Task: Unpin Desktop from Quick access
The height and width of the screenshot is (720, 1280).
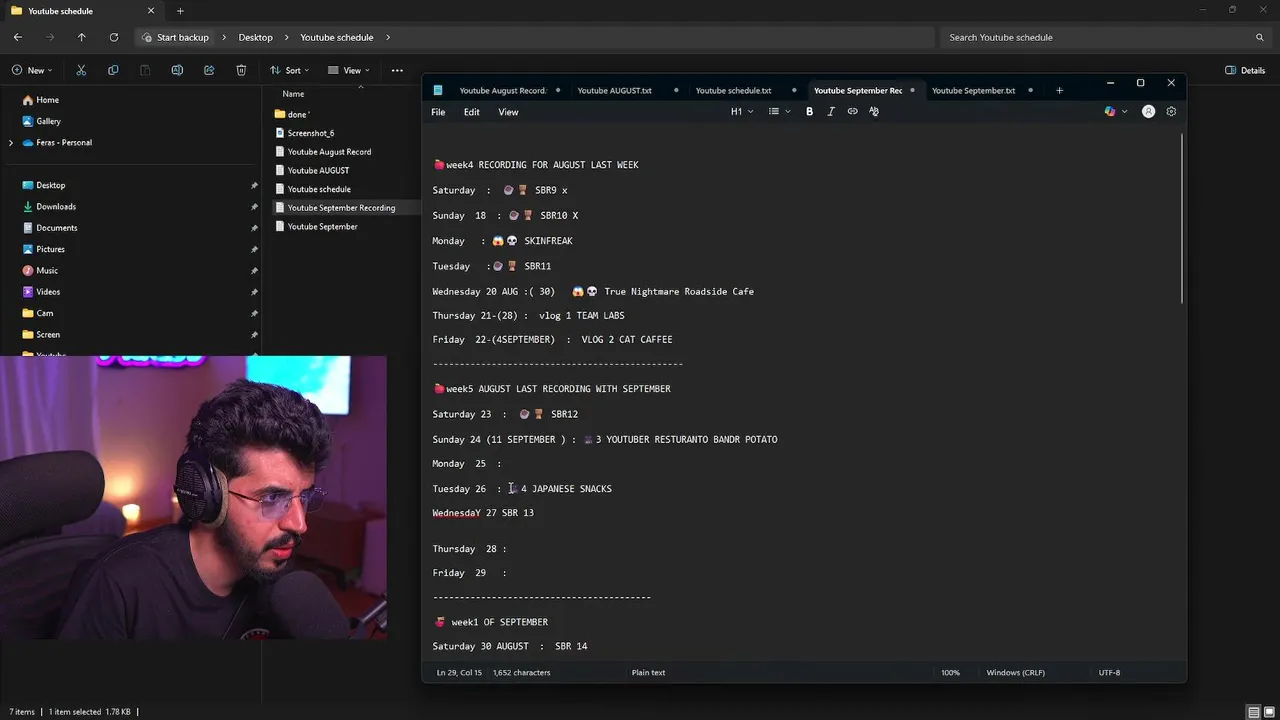Action: [x=254, y=185]
